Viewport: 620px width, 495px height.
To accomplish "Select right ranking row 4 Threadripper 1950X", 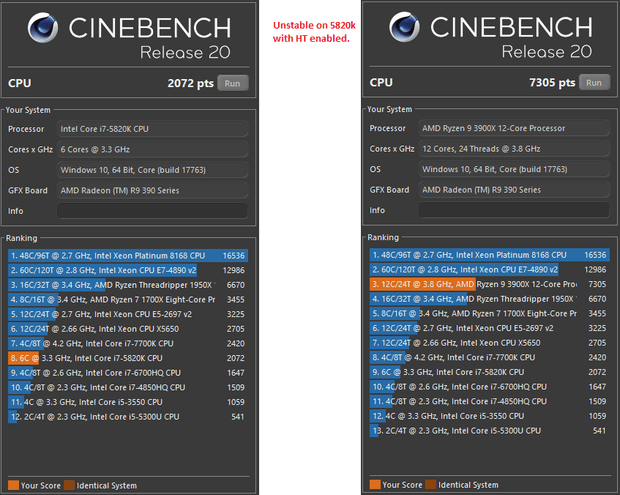I will click(x=490, y=299).
